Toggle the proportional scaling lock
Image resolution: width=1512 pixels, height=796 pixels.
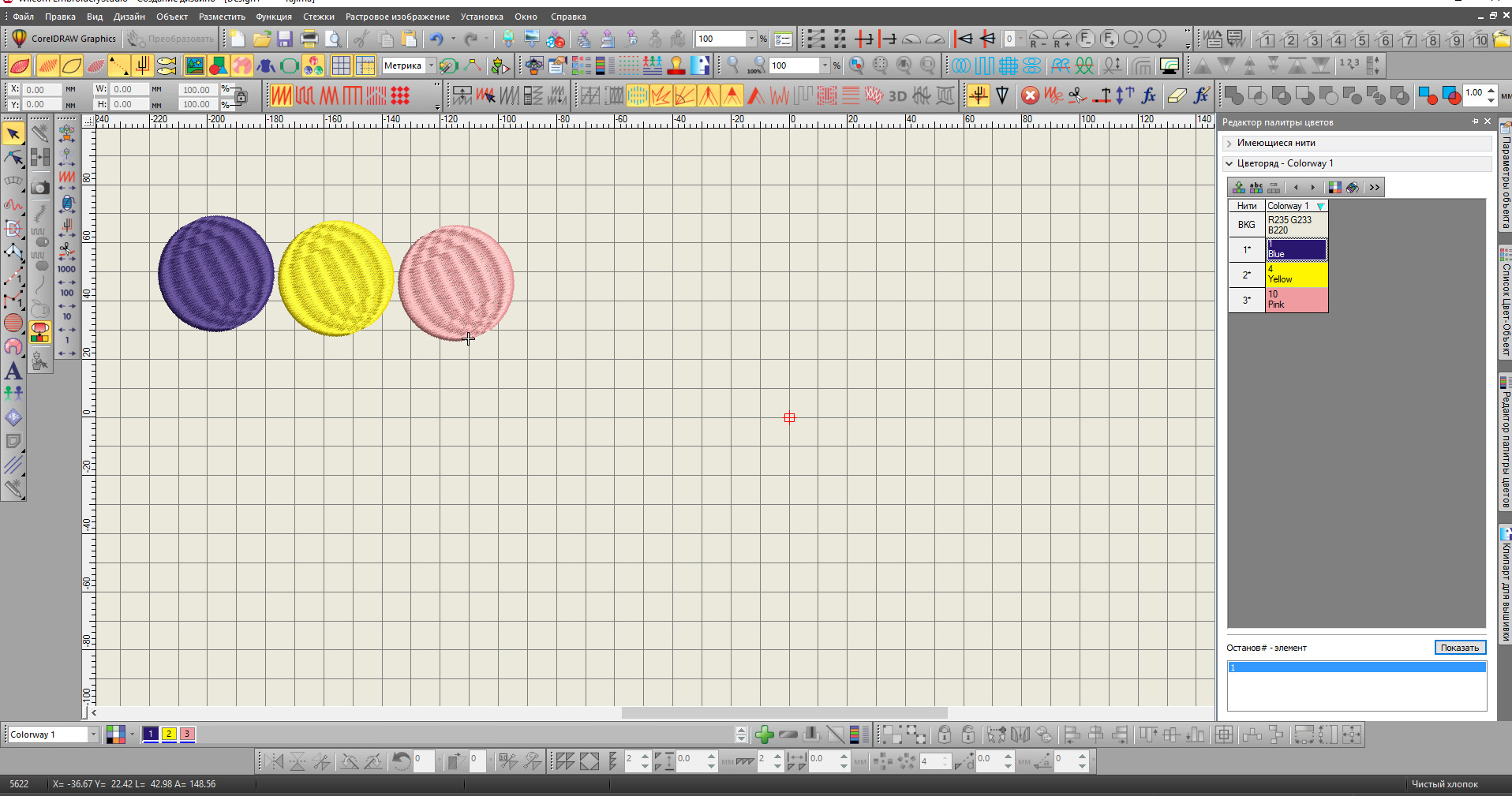click(x=241, y=97)
